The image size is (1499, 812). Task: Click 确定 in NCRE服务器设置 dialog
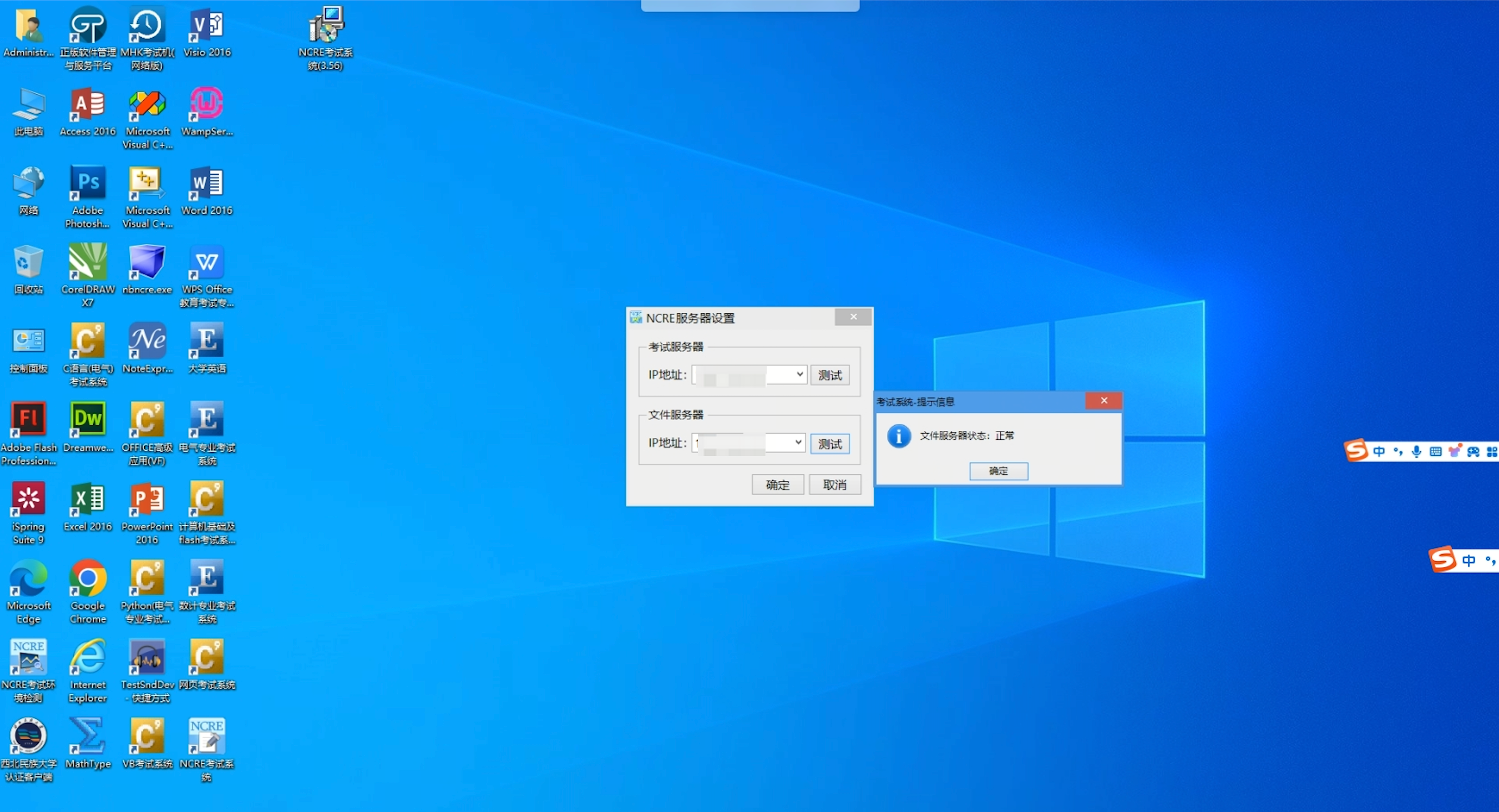(778, 485)
